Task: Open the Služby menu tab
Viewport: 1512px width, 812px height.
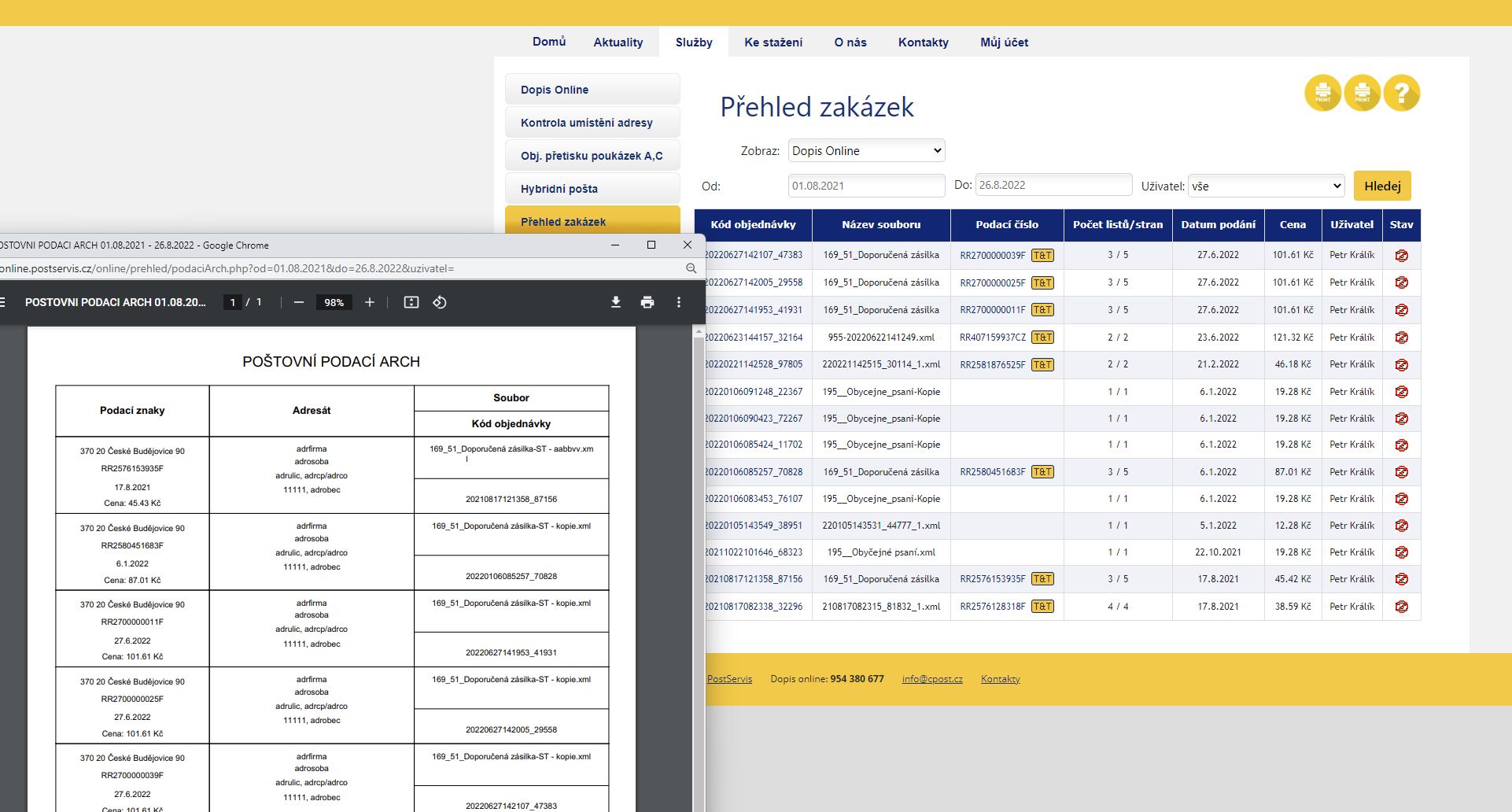Action: pyautogui.click(x=694, y=42)
